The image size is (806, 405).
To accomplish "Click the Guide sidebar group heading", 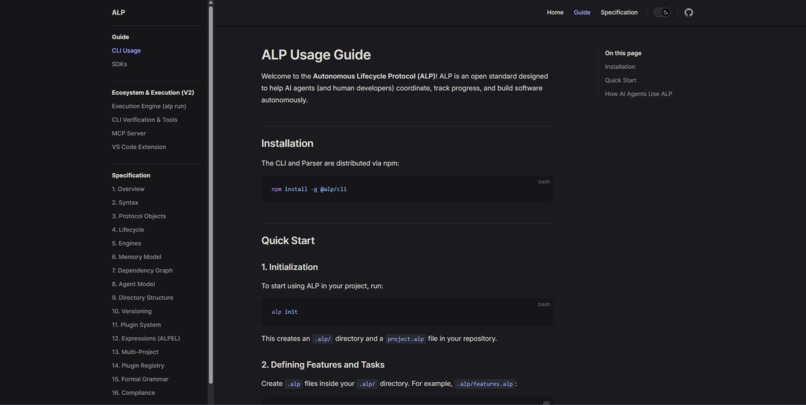I will (x=120, y=37).
